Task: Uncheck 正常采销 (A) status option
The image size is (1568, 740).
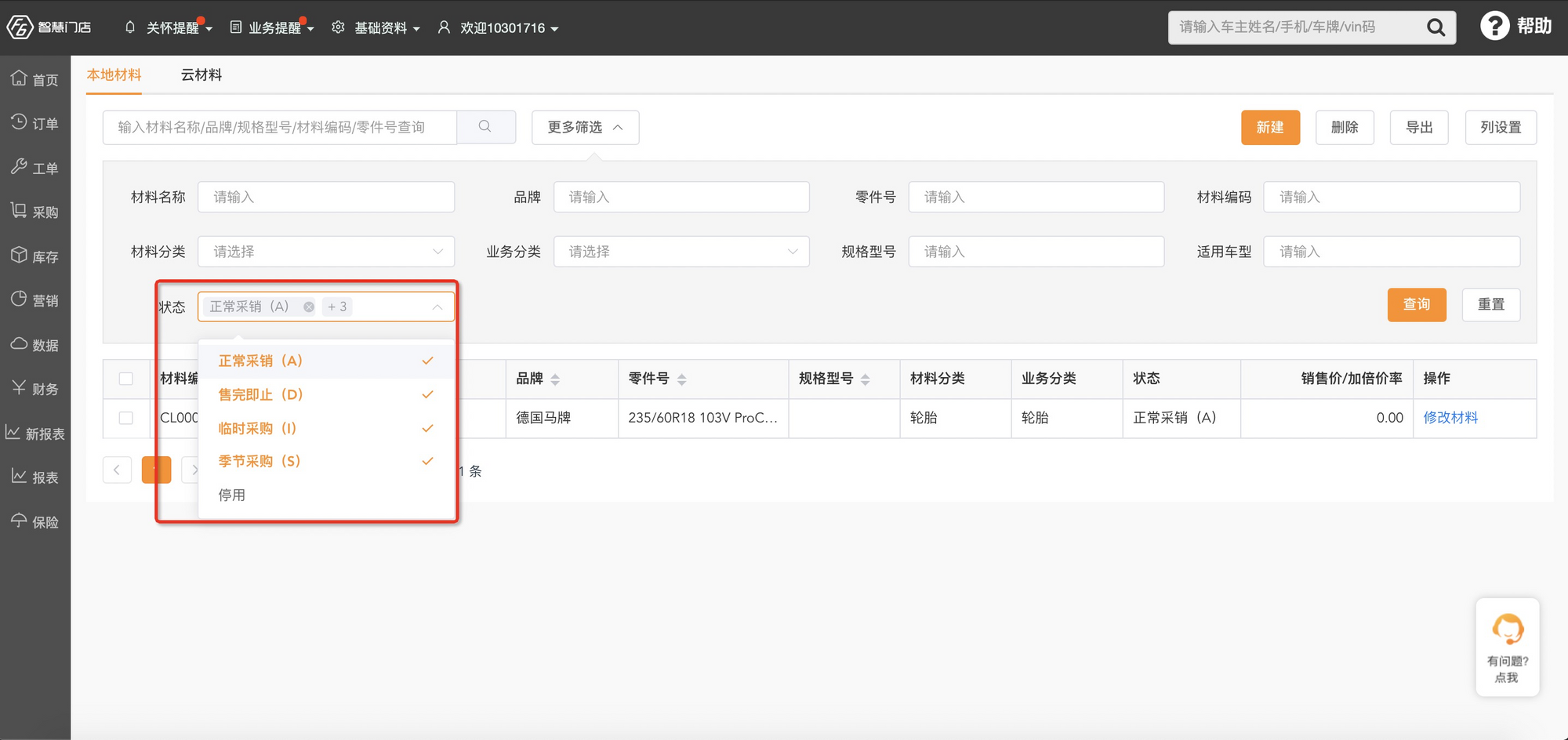Action: point(326,361)
